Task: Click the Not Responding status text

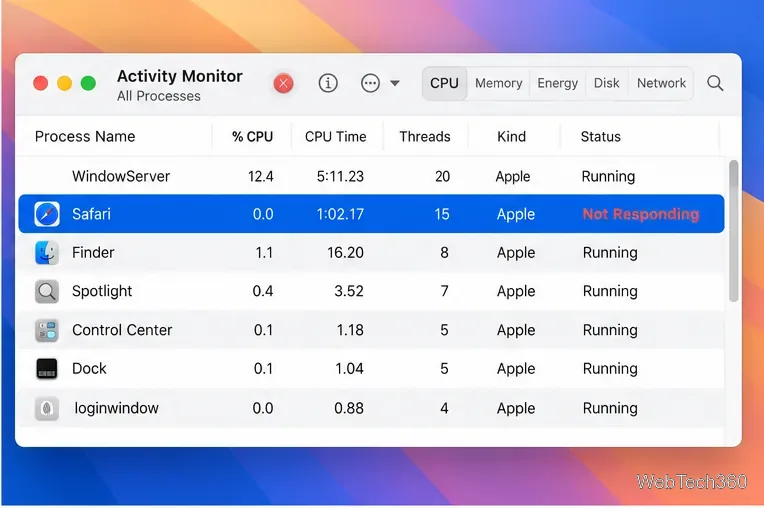Action: coord(641,214)
